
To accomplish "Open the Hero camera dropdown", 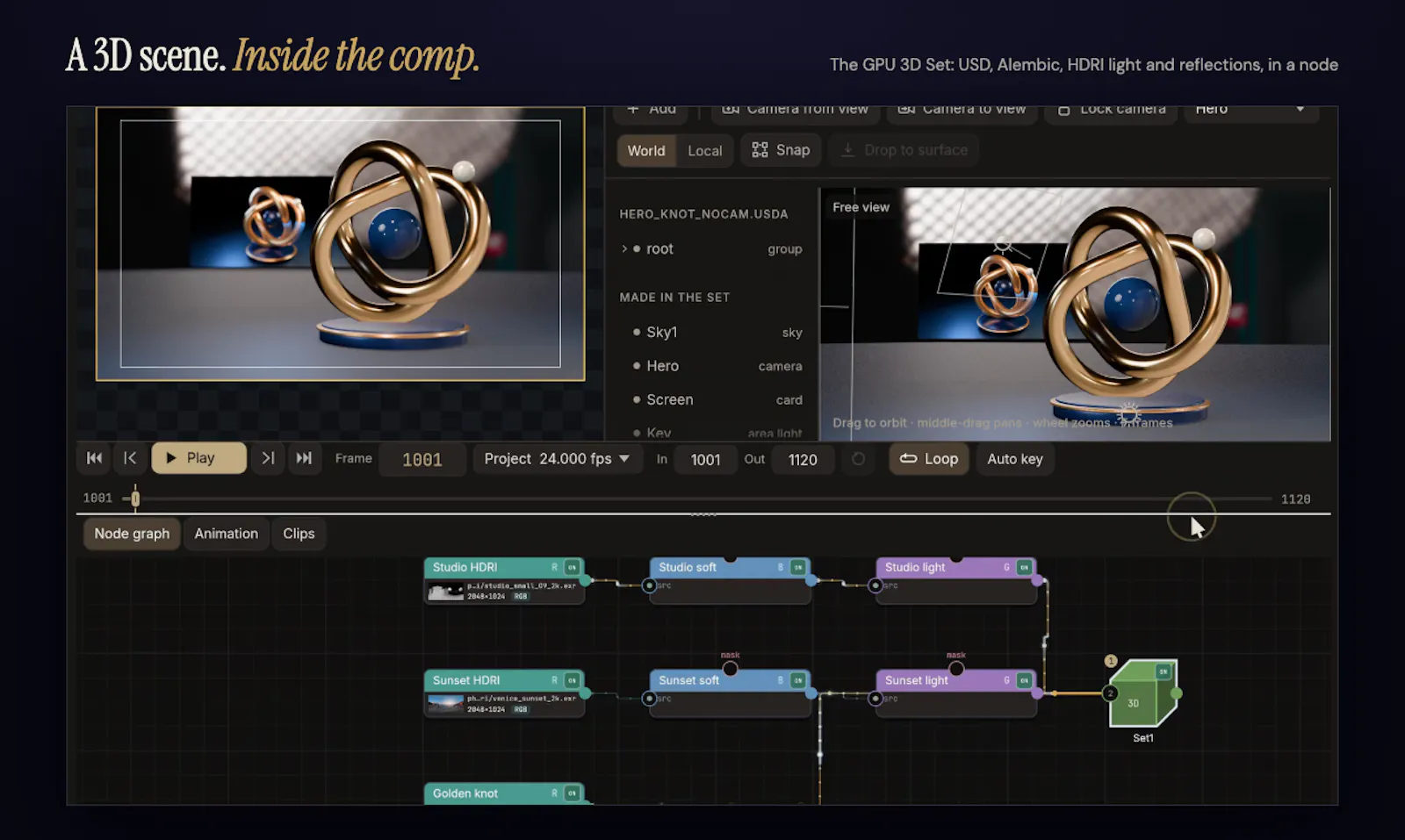I will click(1250, 110).
